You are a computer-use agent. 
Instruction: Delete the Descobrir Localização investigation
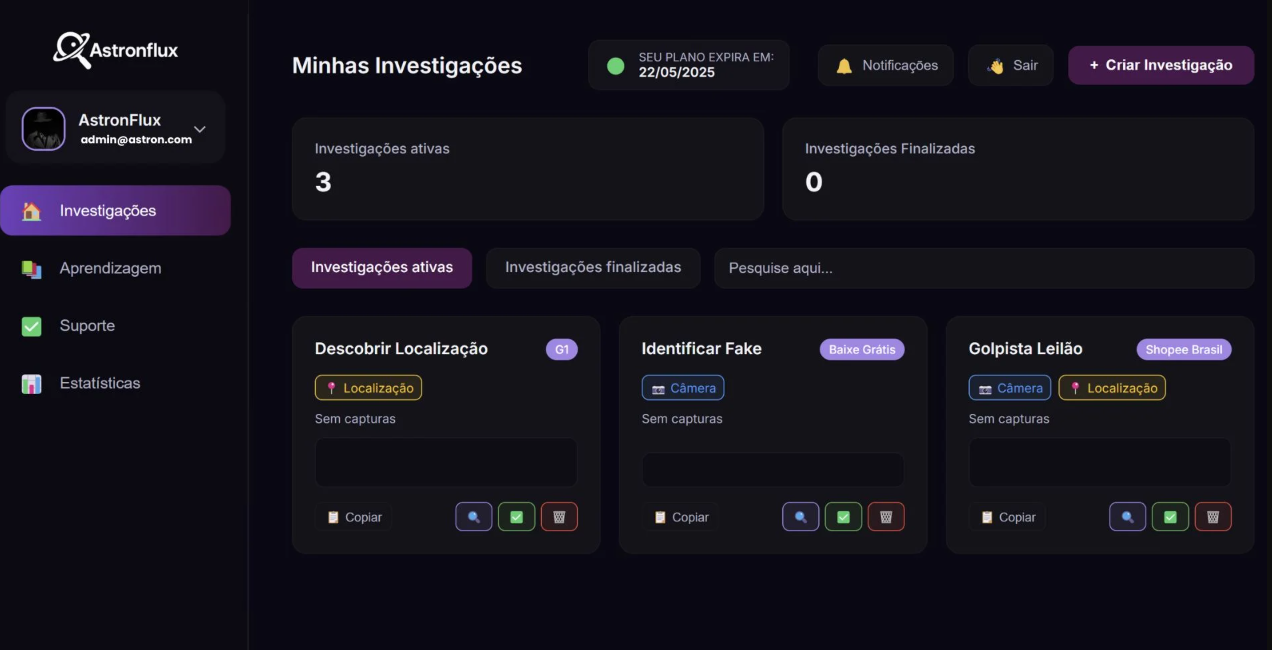559,517
